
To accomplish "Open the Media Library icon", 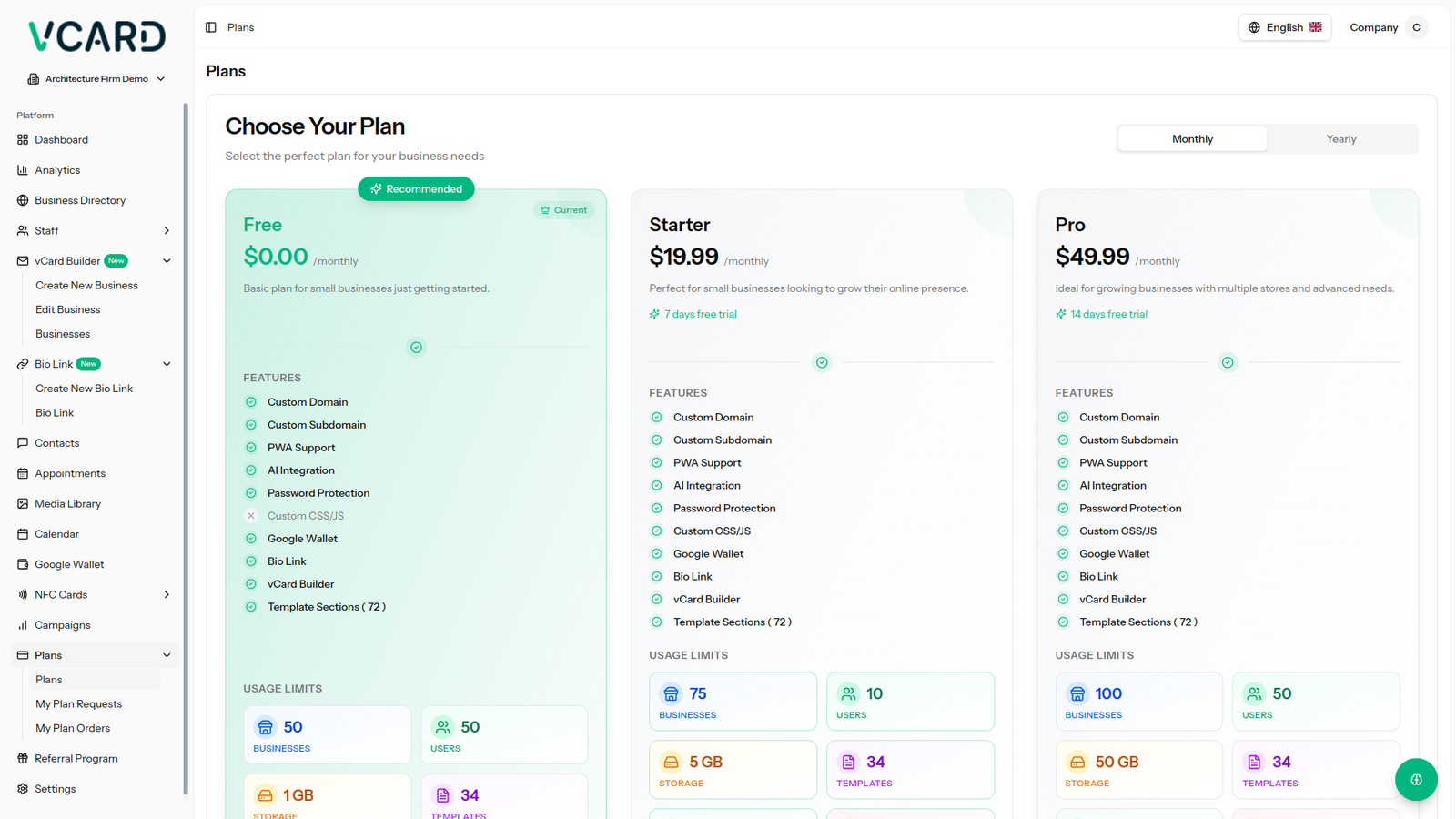I will pyautogui.click(x=23, y=504).
